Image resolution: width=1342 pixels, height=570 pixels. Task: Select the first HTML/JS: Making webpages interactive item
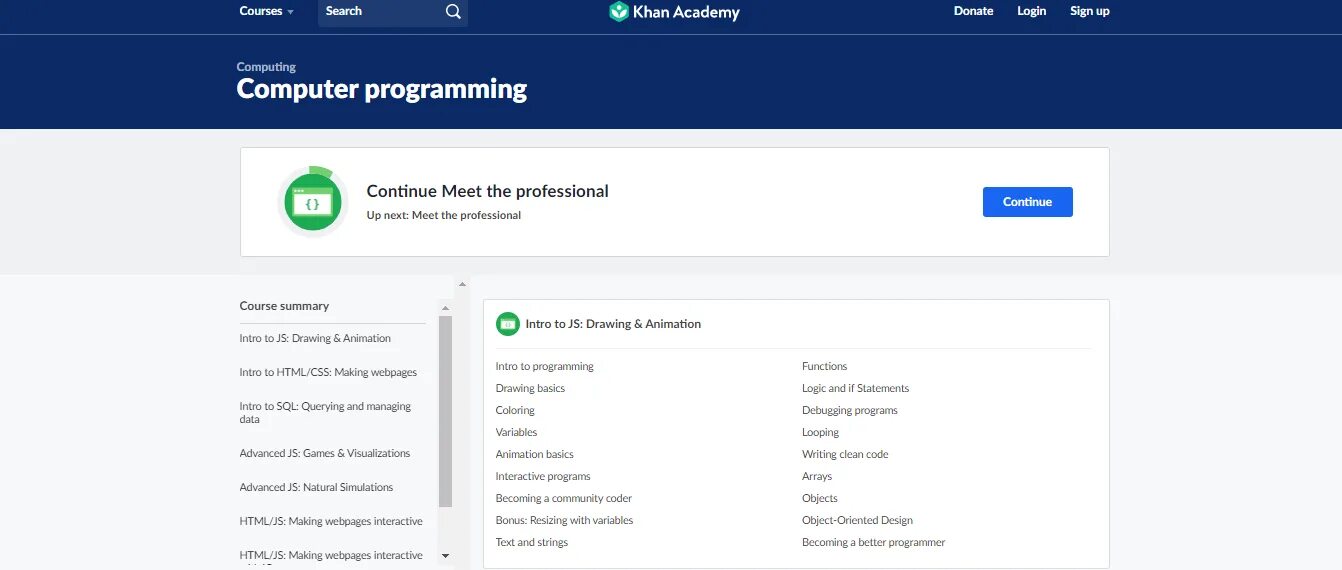point(331,521)
